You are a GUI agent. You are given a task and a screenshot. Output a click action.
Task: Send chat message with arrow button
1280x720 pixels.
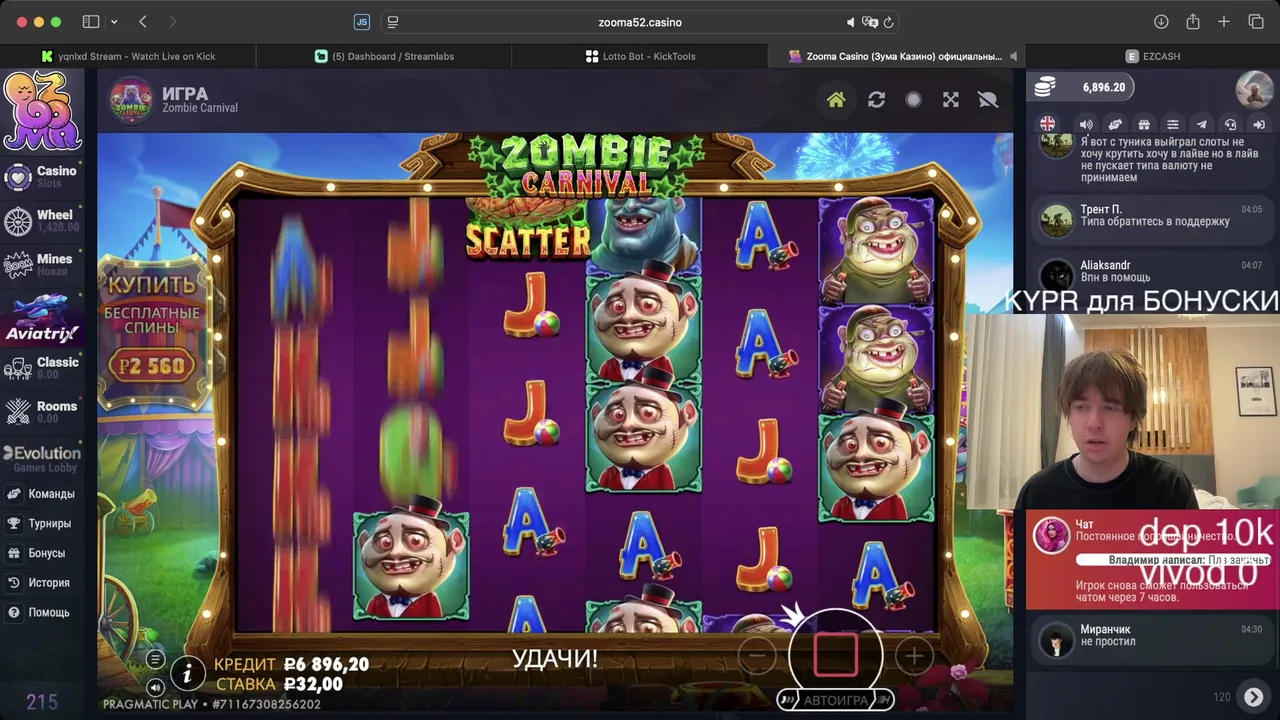1253,697
